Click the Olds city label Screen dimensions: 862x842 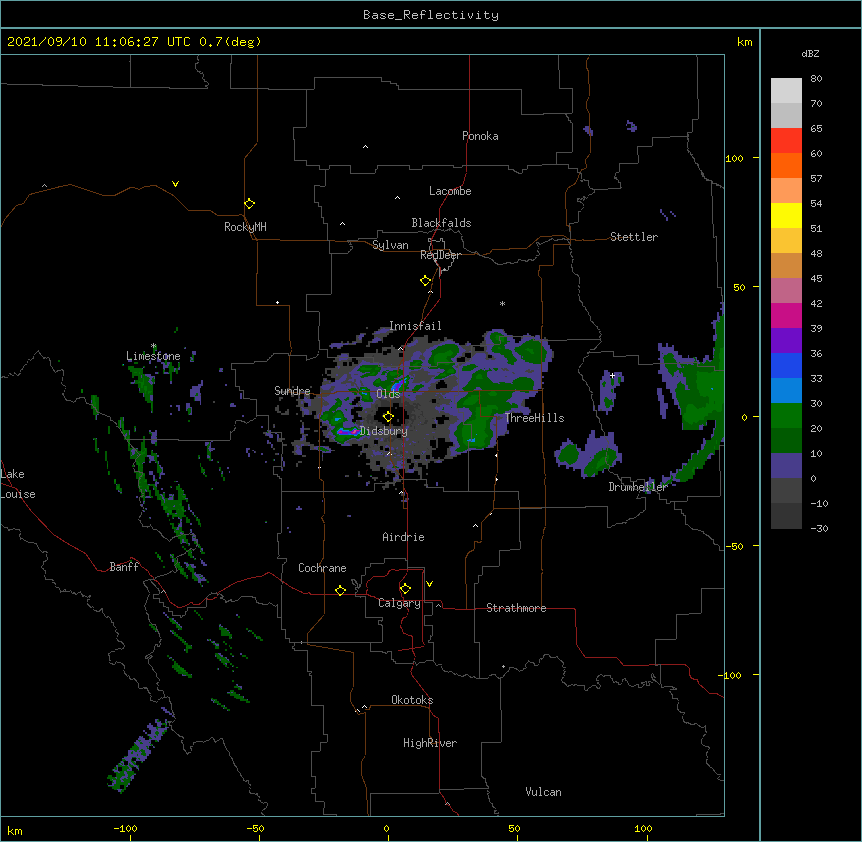pos(388,394)
